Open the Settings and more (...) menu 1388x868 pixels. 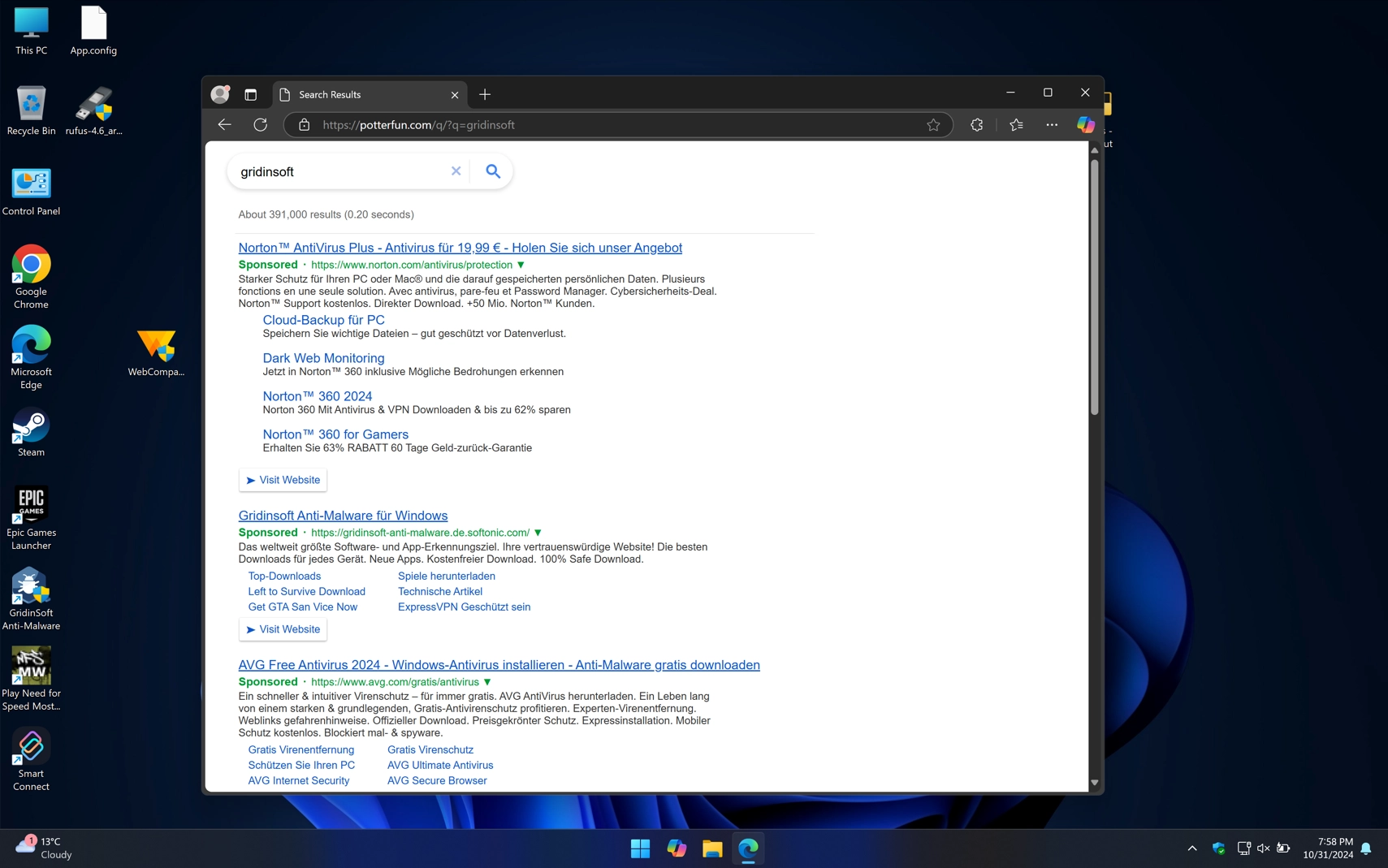(x=1050, y=124)
